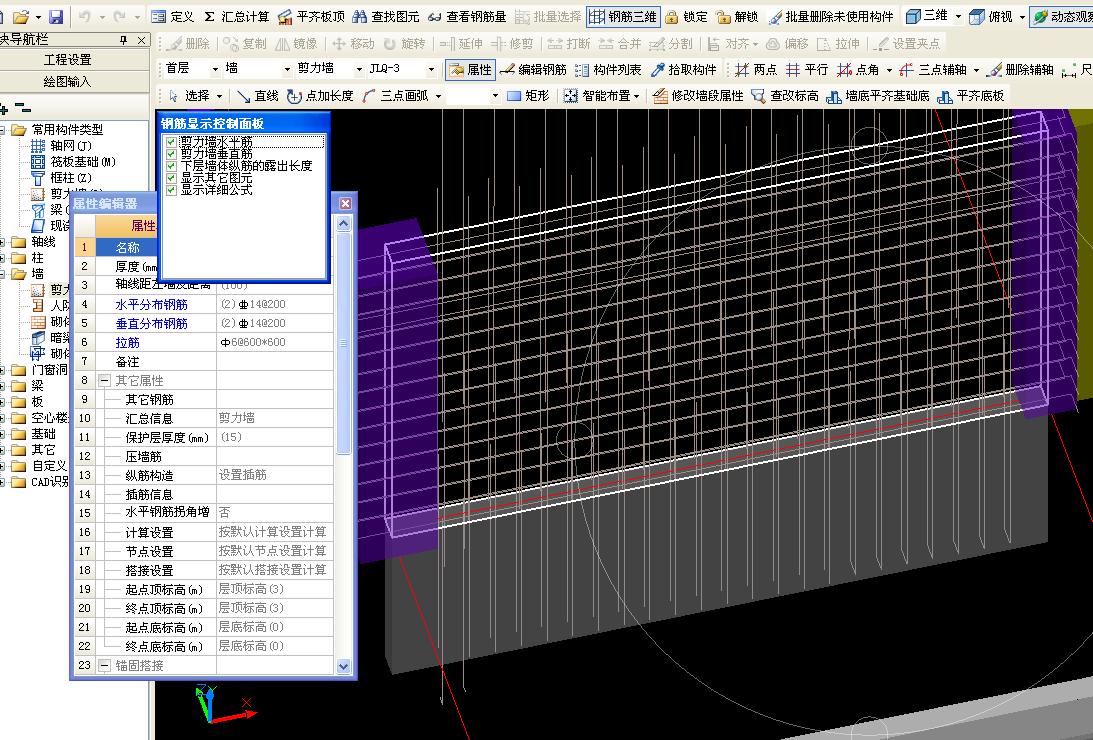1093x740 pixels.
Task: Switch to the 绘图输入 navigation tab
Action: 68,81
